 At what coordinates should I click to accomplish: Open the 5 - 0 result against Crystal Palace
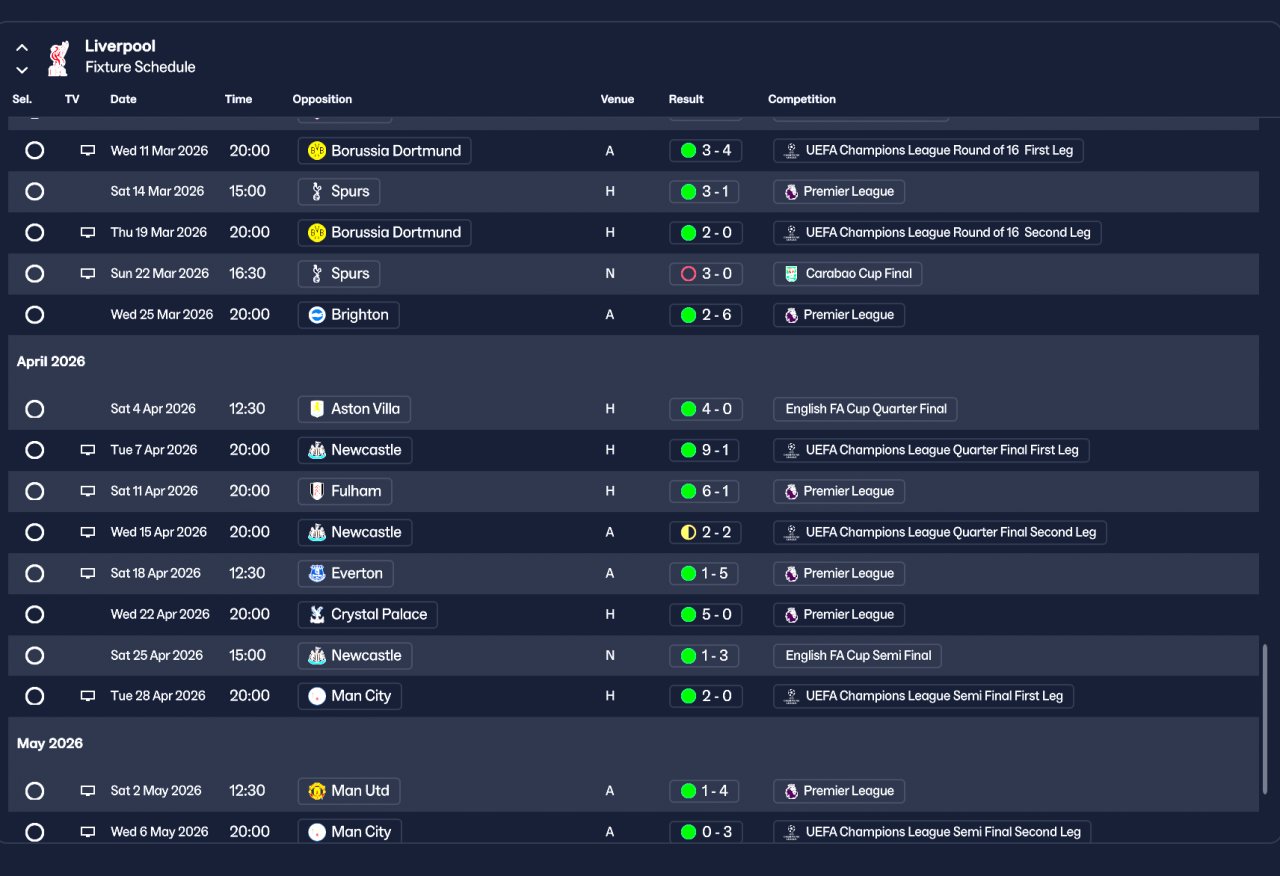coord(706,615)
